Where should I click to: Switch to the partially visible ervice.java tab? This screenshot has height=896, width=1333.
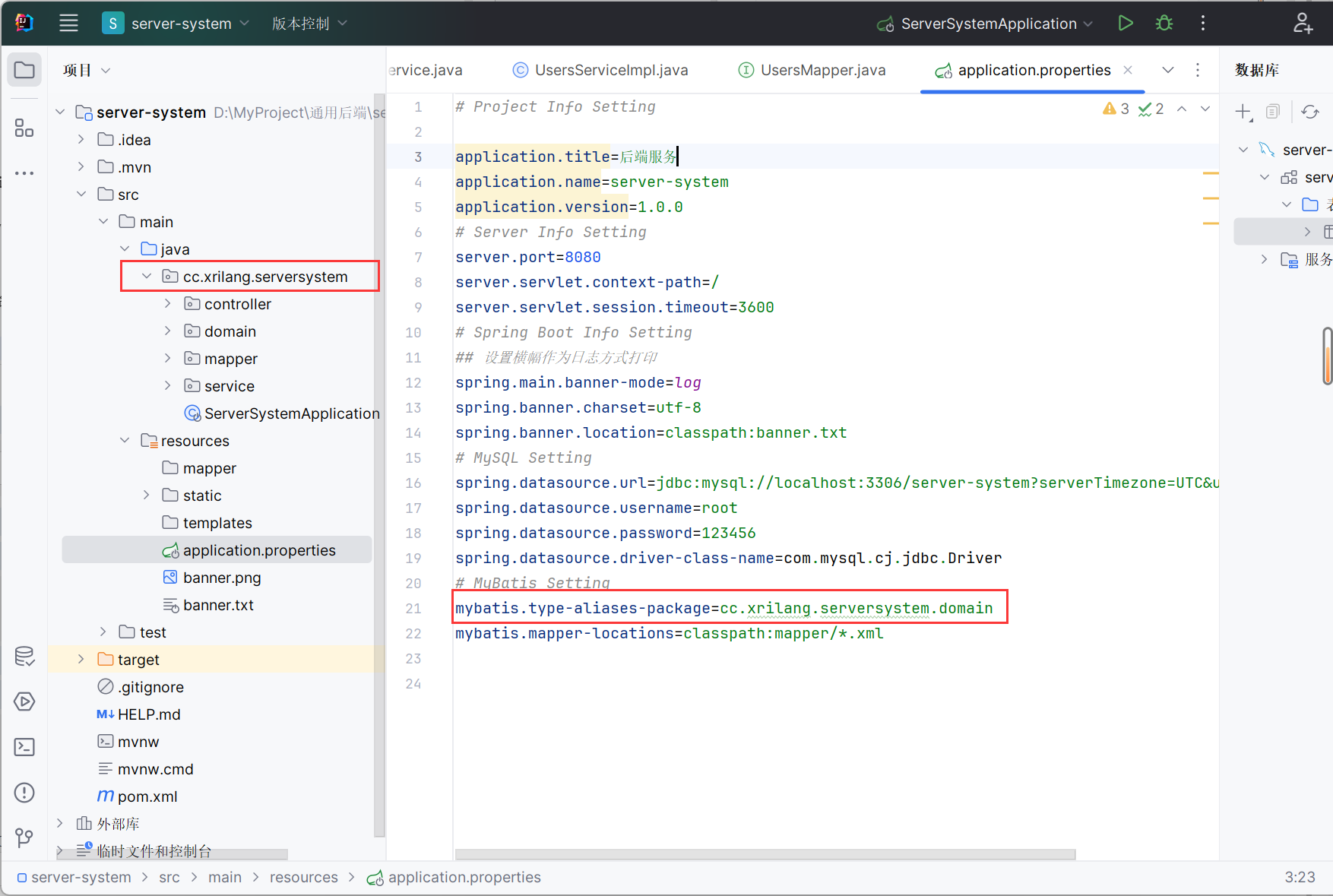point(425,70)
